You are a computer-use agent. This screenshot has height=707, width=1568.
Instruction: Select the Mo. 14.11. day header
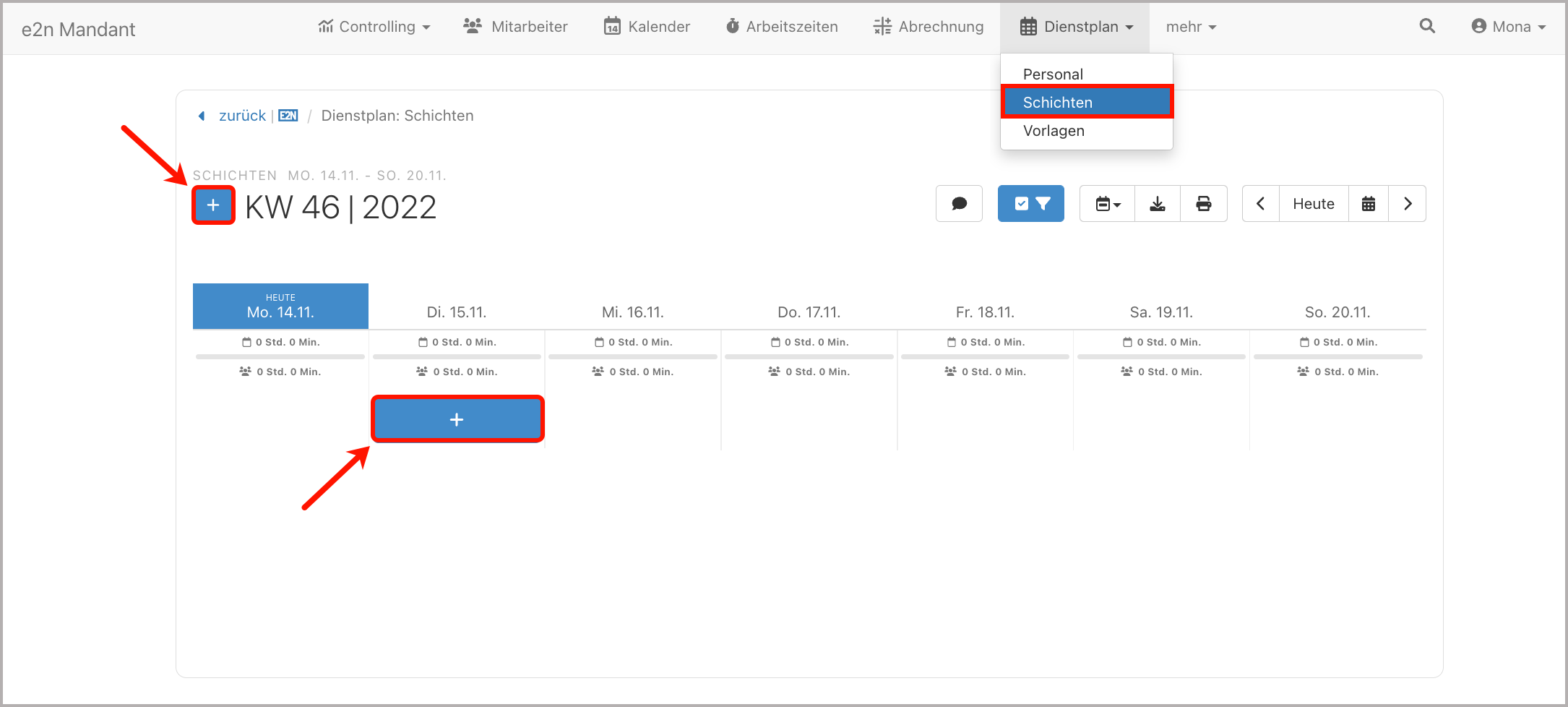tap(280, 307)
